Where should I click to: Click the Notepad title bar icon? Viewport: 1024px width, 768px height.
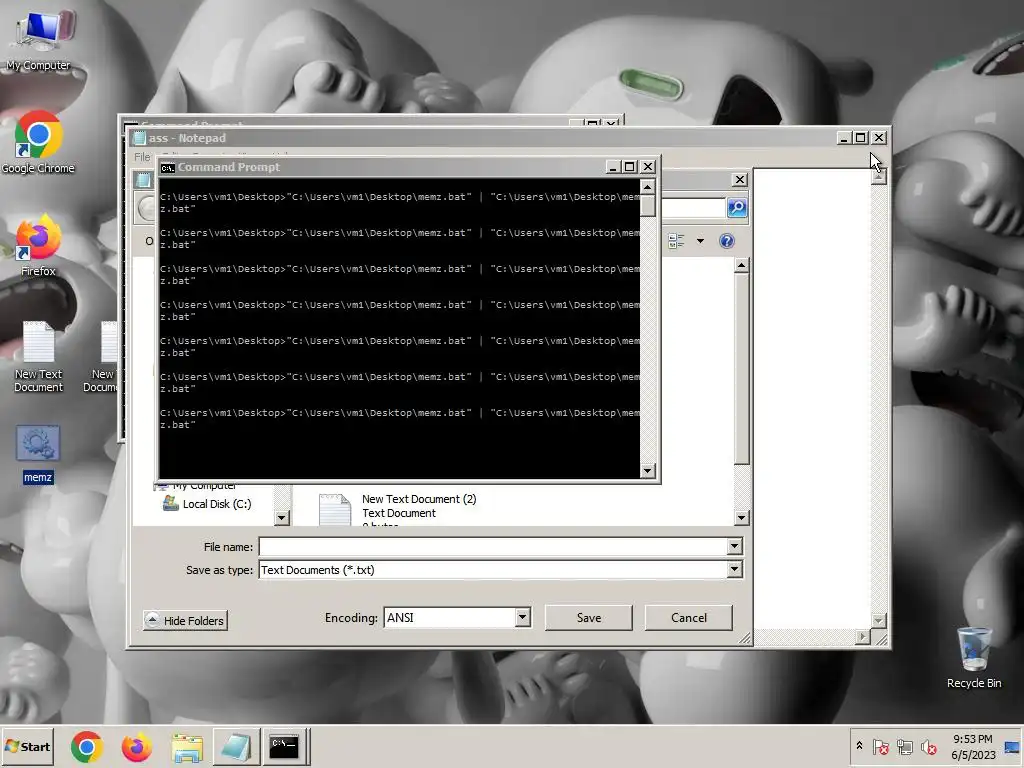pos(138,138)
